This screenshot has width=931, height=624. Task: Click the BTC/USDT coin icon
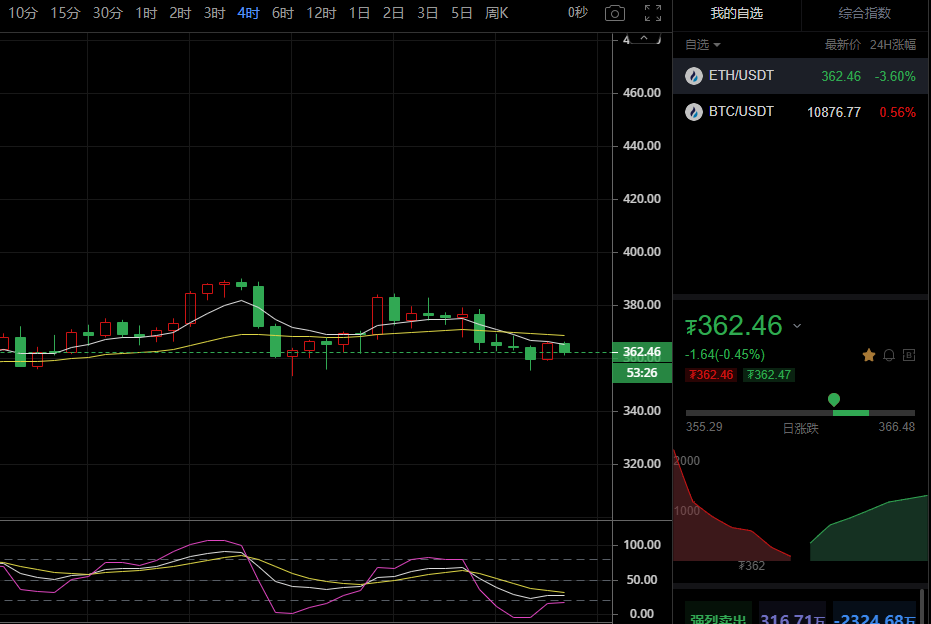[x=693, y=112]
